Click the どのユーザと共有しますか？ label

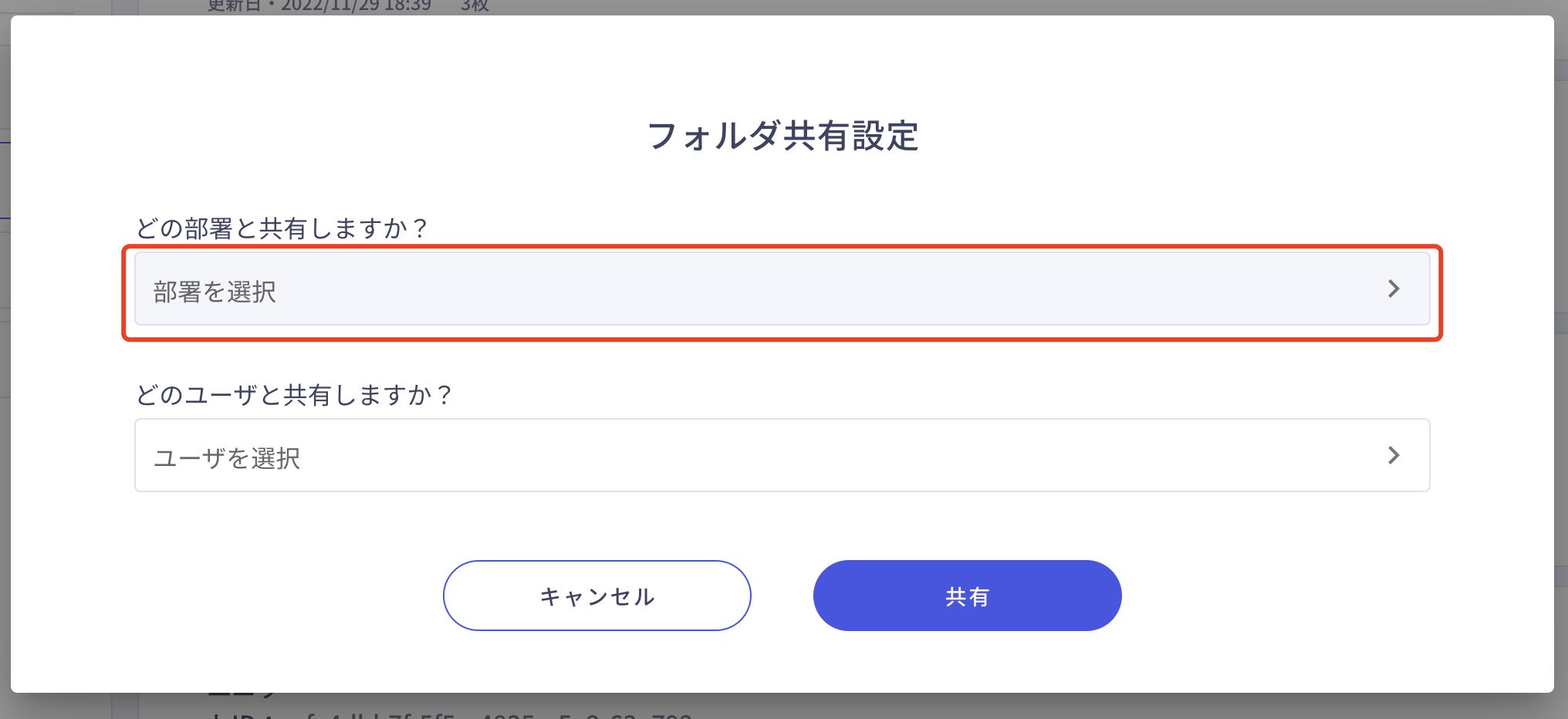point(294,395)
